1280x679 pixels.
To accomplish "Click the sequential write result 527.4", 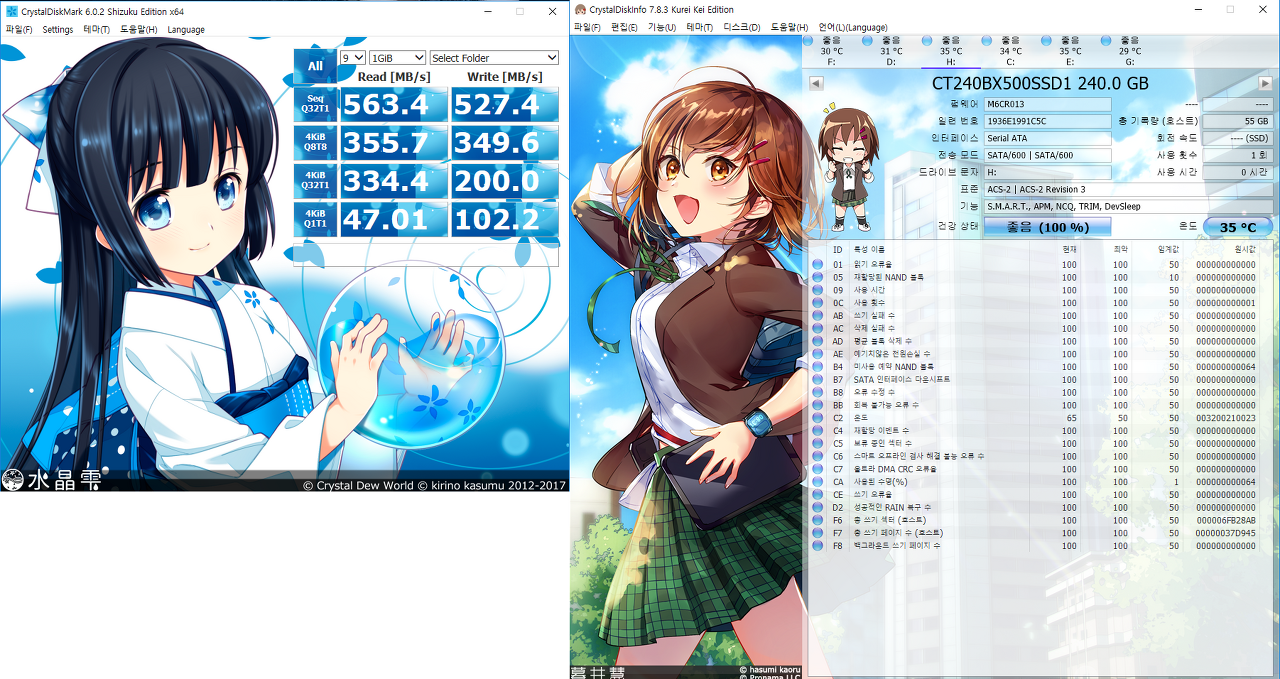I will 505,104.
